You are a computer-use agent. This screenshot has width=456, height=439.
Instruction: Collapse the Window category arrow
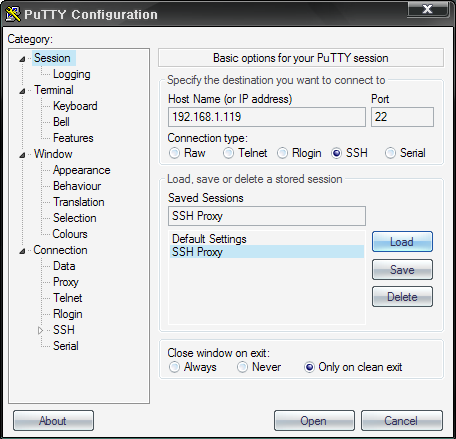[22, 155]
